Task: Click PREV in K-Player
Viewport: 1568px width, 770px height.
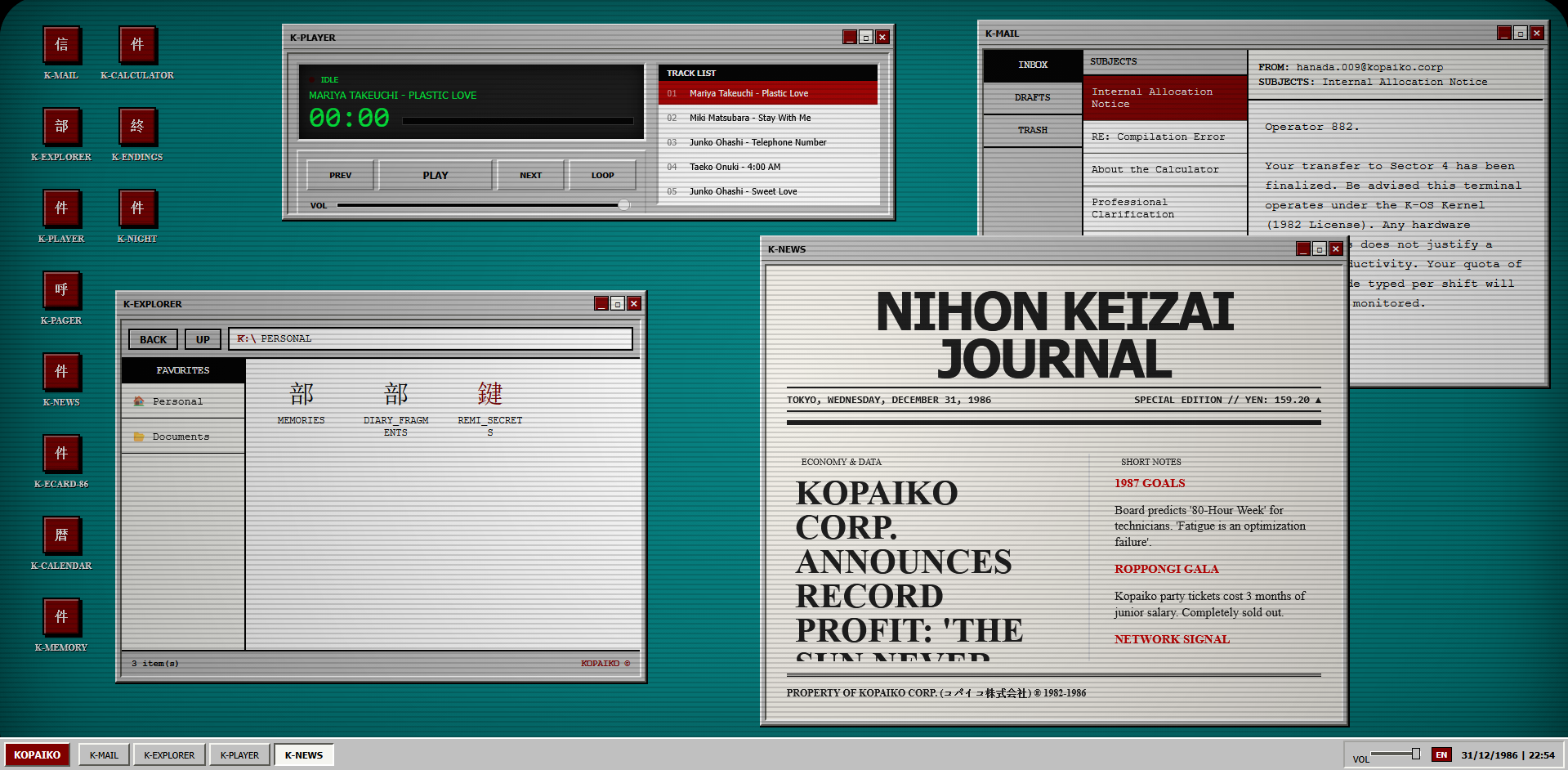Action: click(341, 175)
